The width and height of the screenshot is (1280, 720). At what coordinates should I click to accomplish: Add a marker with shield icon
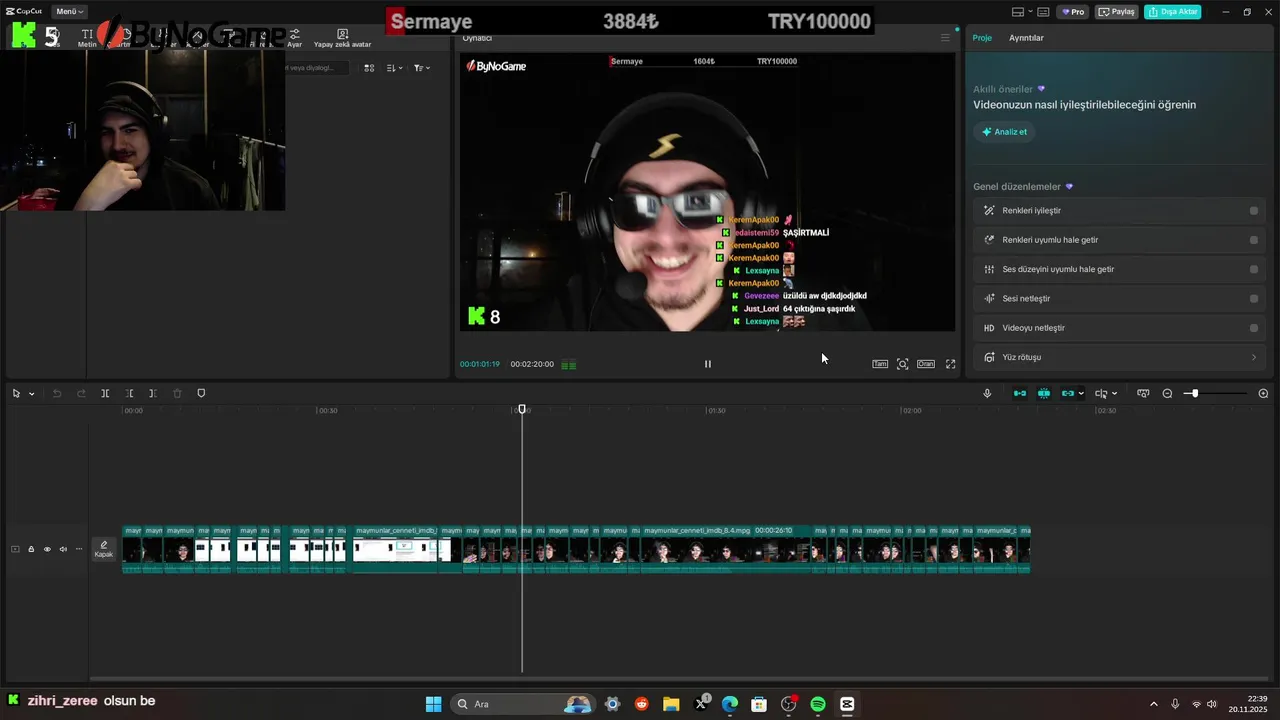click(x=201, y=393)
